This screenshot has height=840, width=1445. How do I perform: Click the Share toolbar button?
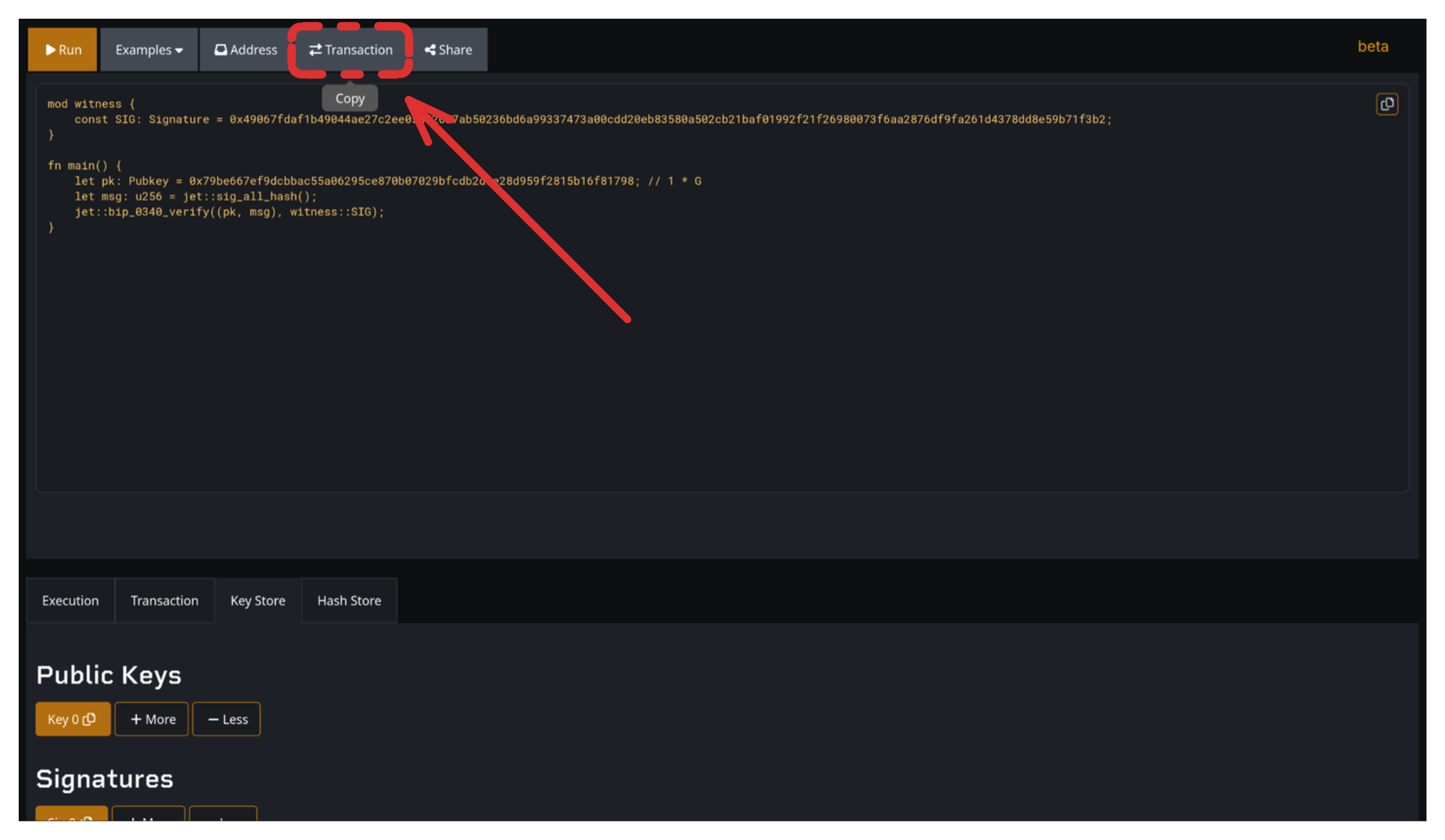pos(448,50)
